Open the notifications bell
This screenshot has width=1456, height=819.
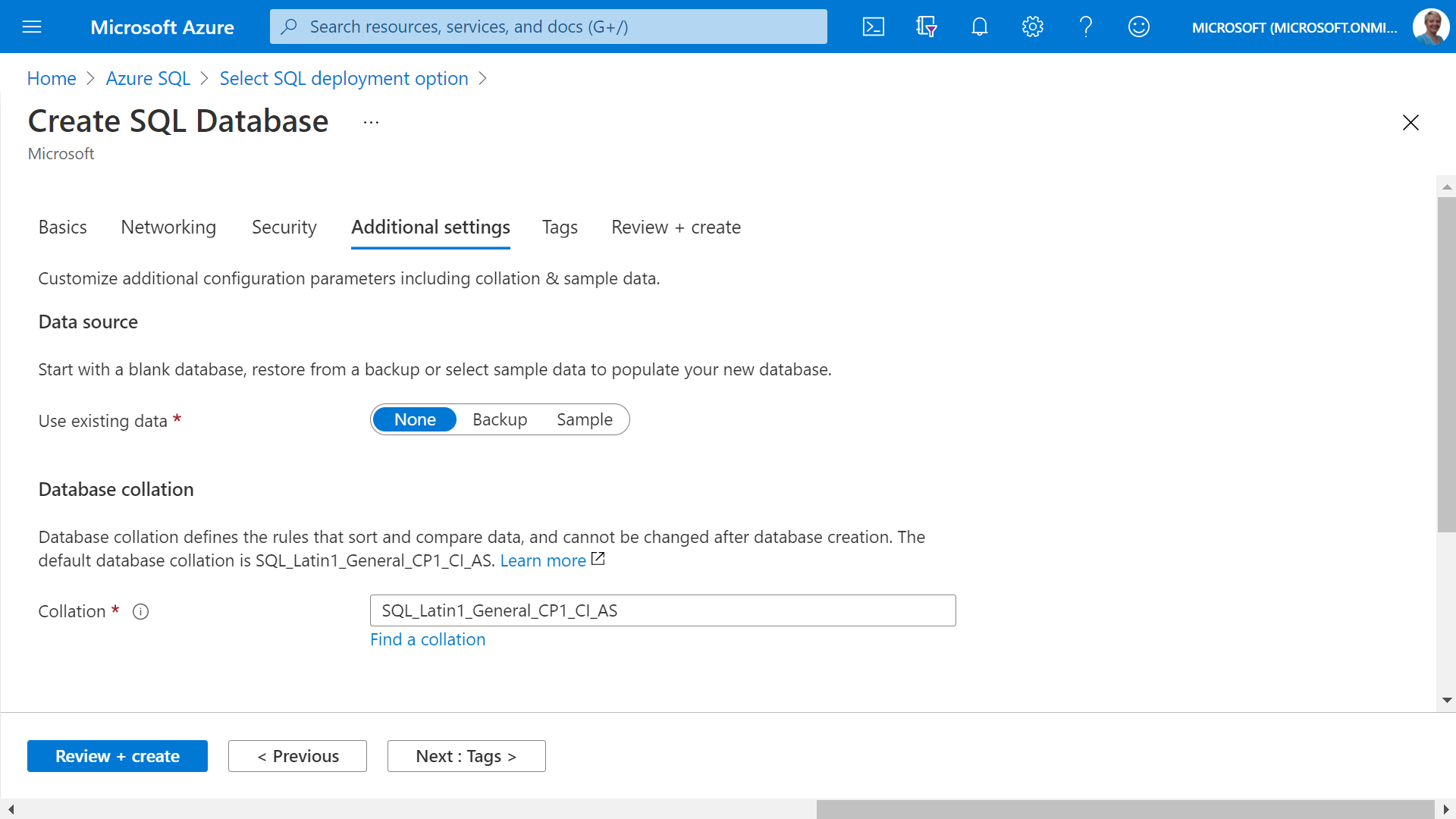[979, 27]
